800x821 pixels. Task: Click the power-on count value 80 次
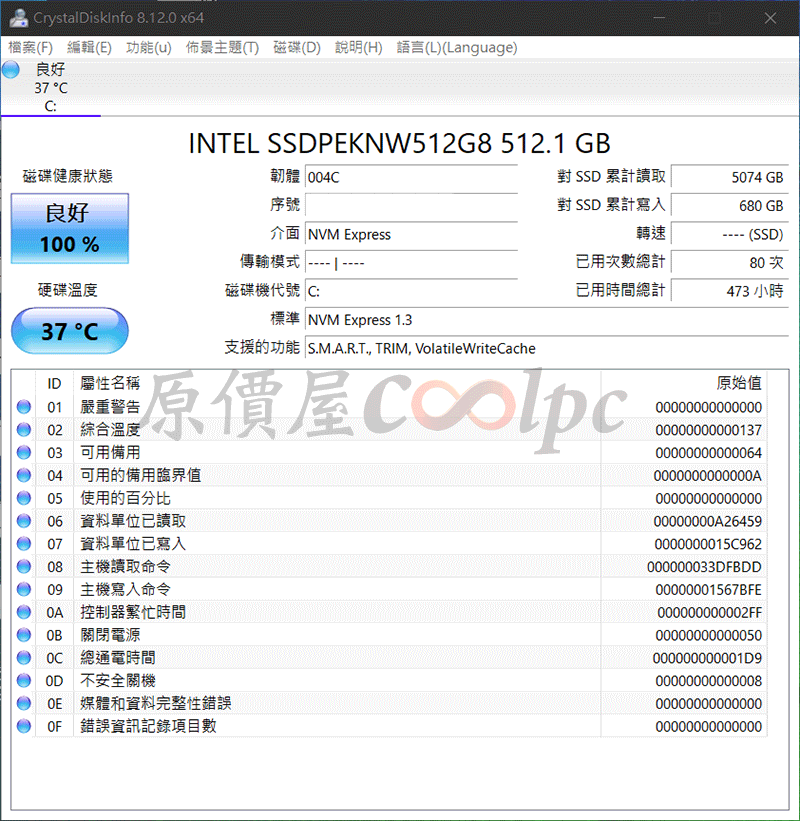pos(729,262)
